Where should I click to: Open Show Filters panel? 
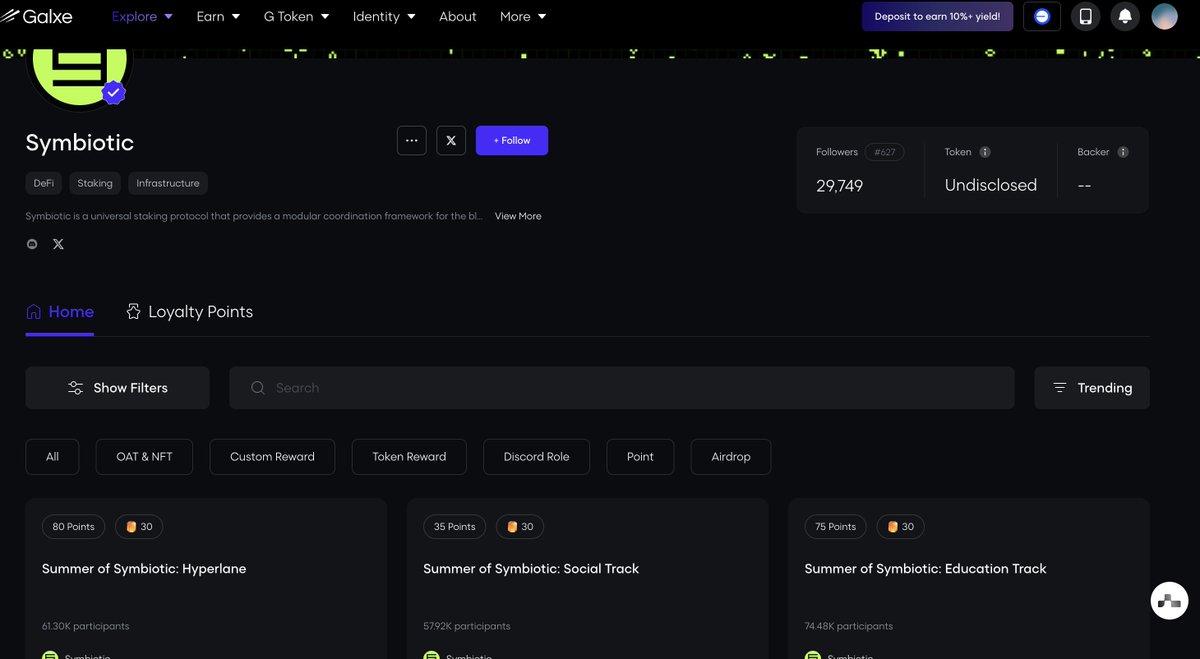[x=117, y=388]
